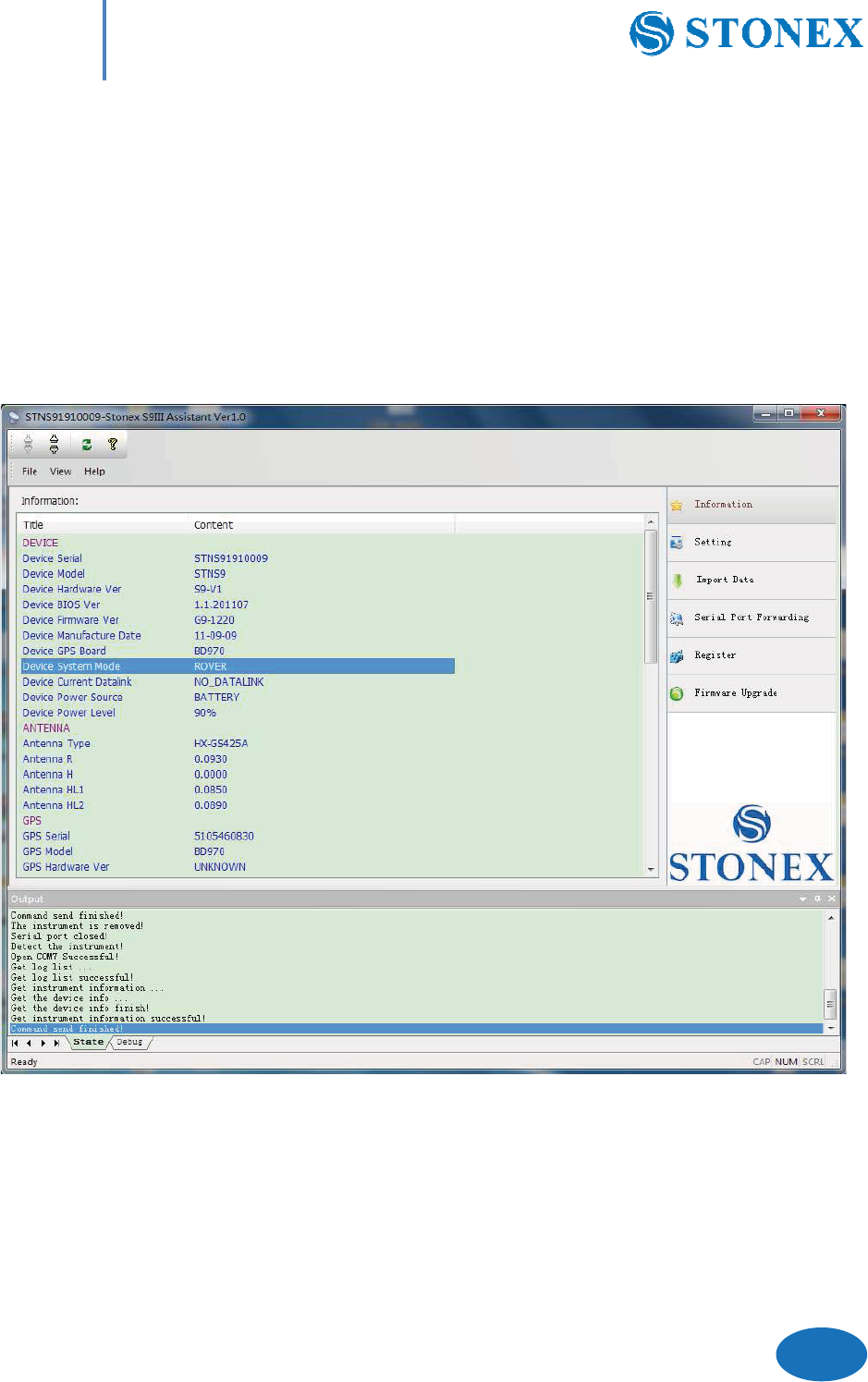
Task: Go to first output tab arrow
Action: pyautogui.click(x=15, y=1043)
